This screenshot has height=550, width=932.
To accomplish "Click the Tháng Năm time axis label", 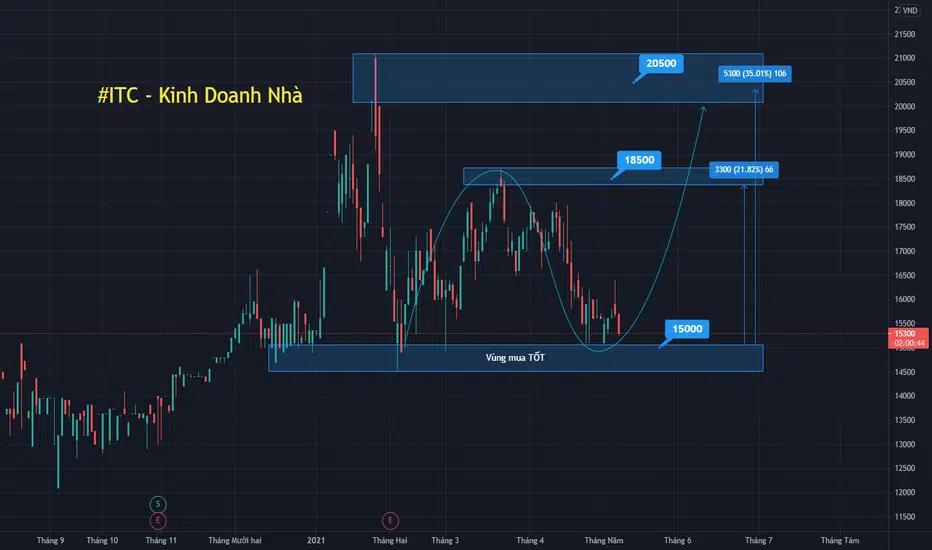I will (604, 540).
